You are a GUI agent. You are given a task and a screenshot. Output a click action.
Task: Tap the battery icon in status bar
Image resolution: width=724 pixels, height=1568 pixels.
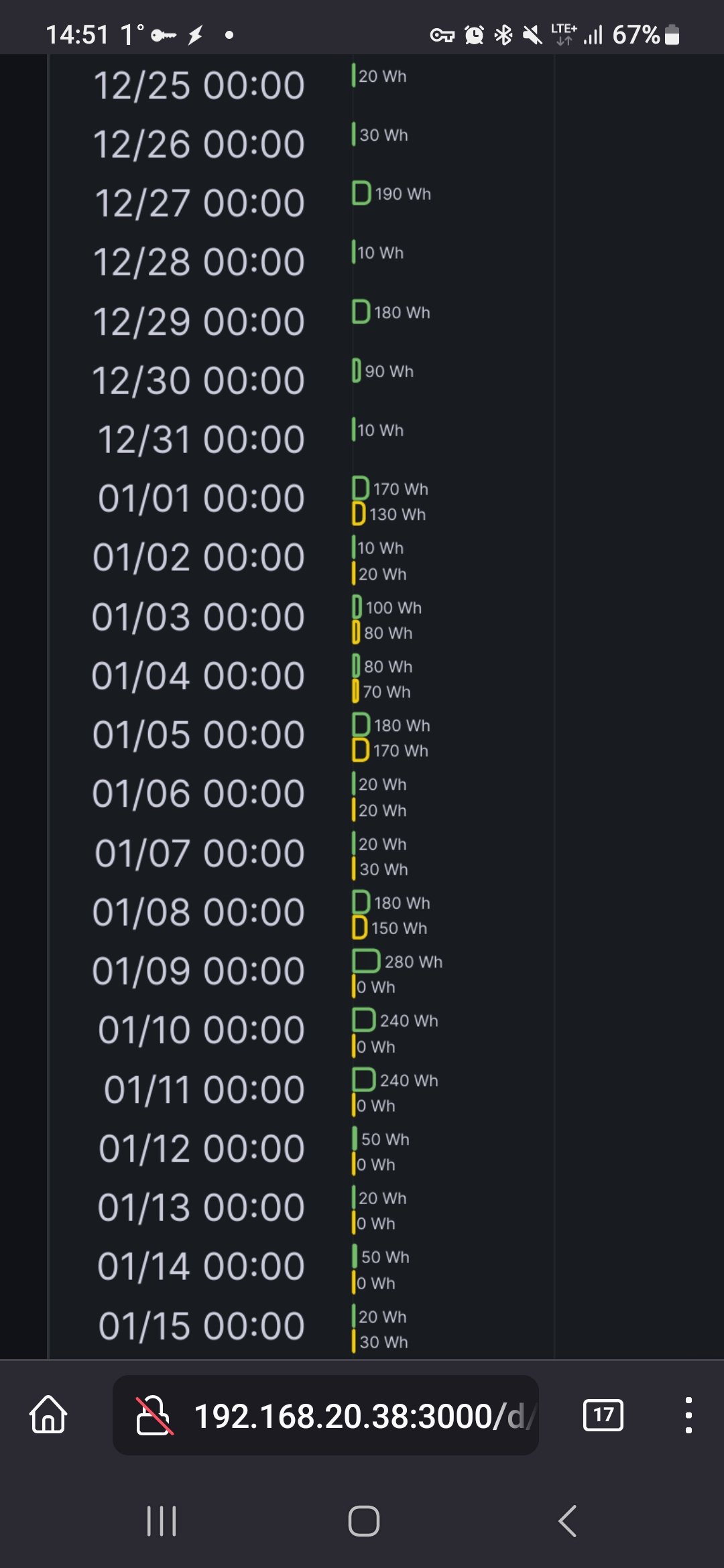[672, 35]
